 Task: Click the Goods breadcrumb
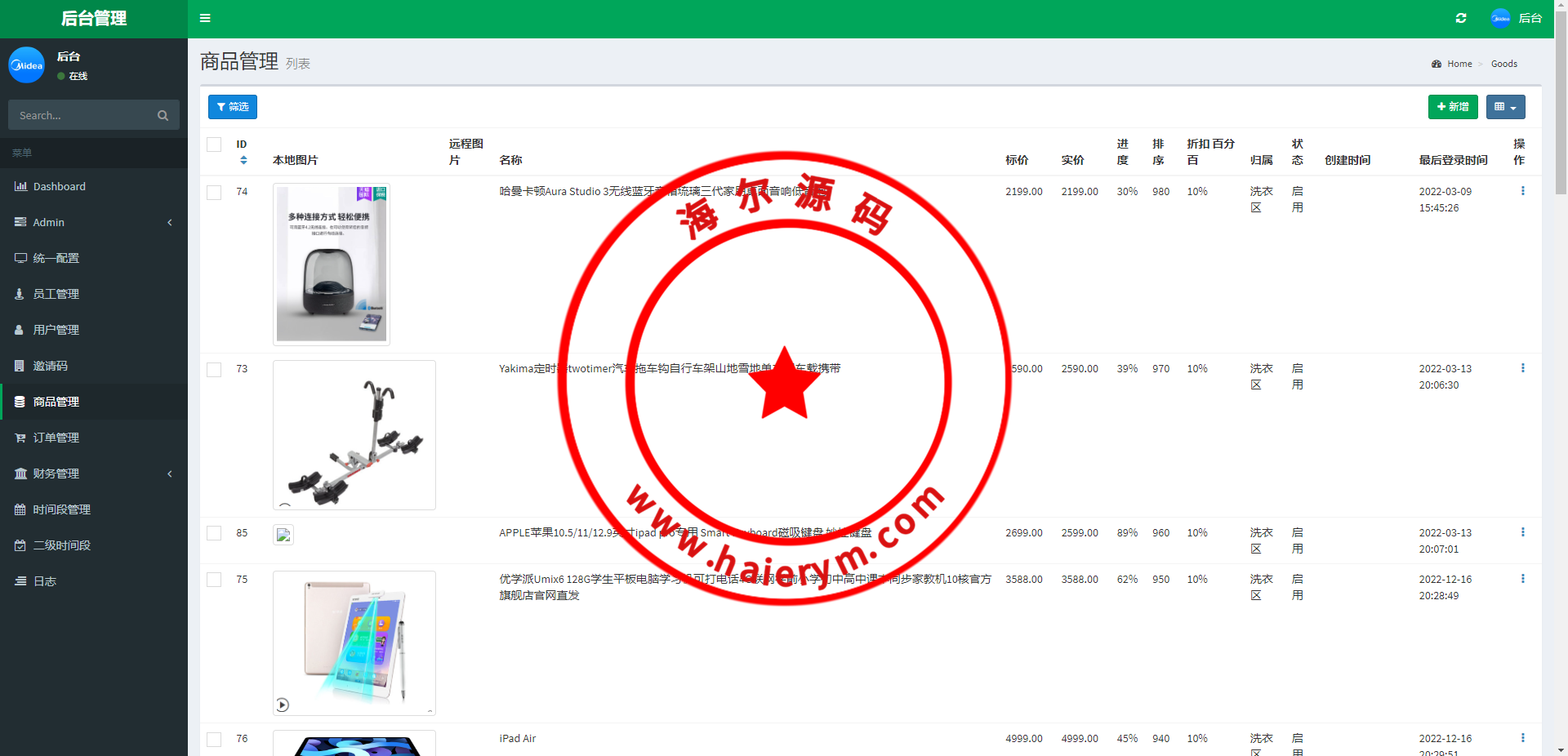1504,64
